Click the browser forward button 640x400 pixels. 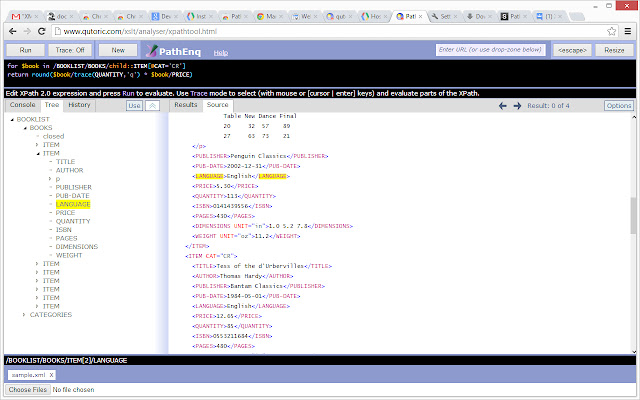(27, 31)
